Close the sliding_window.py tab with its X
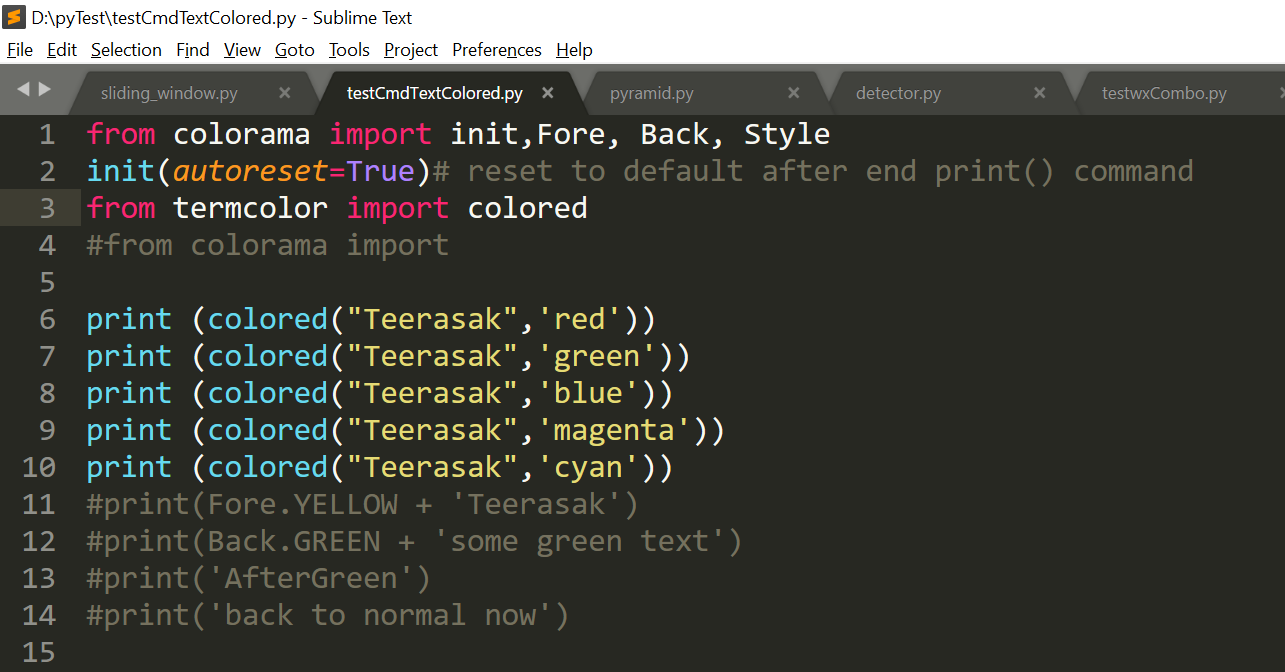This screenshot has height=672, width=1285. (x=284, y=92)
